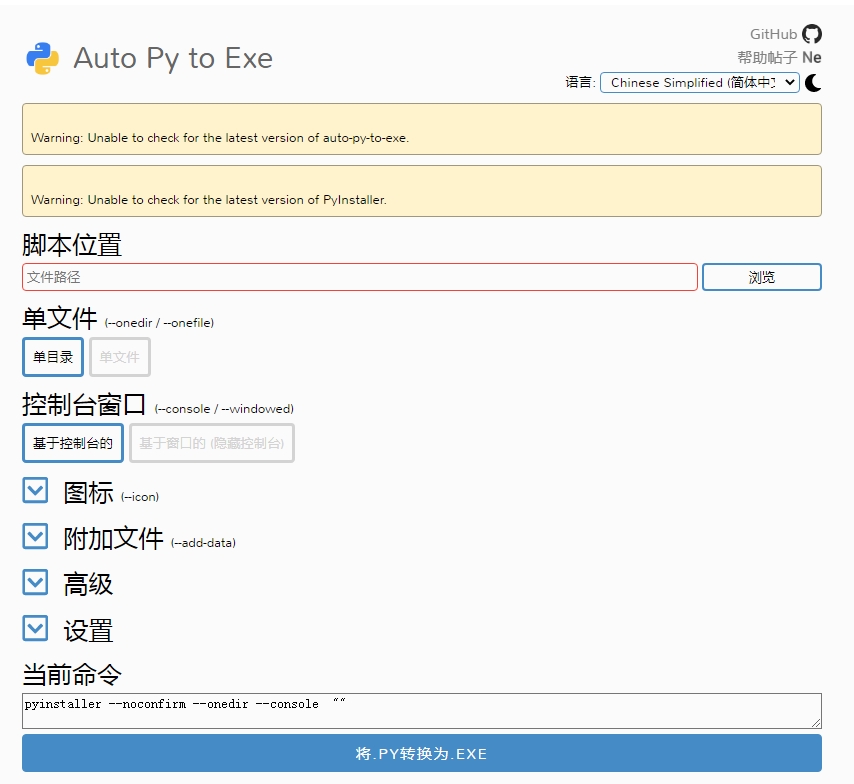The image size is (854, 784).
Task: Select the 单文件 one-file option
Action: point(120,357)
